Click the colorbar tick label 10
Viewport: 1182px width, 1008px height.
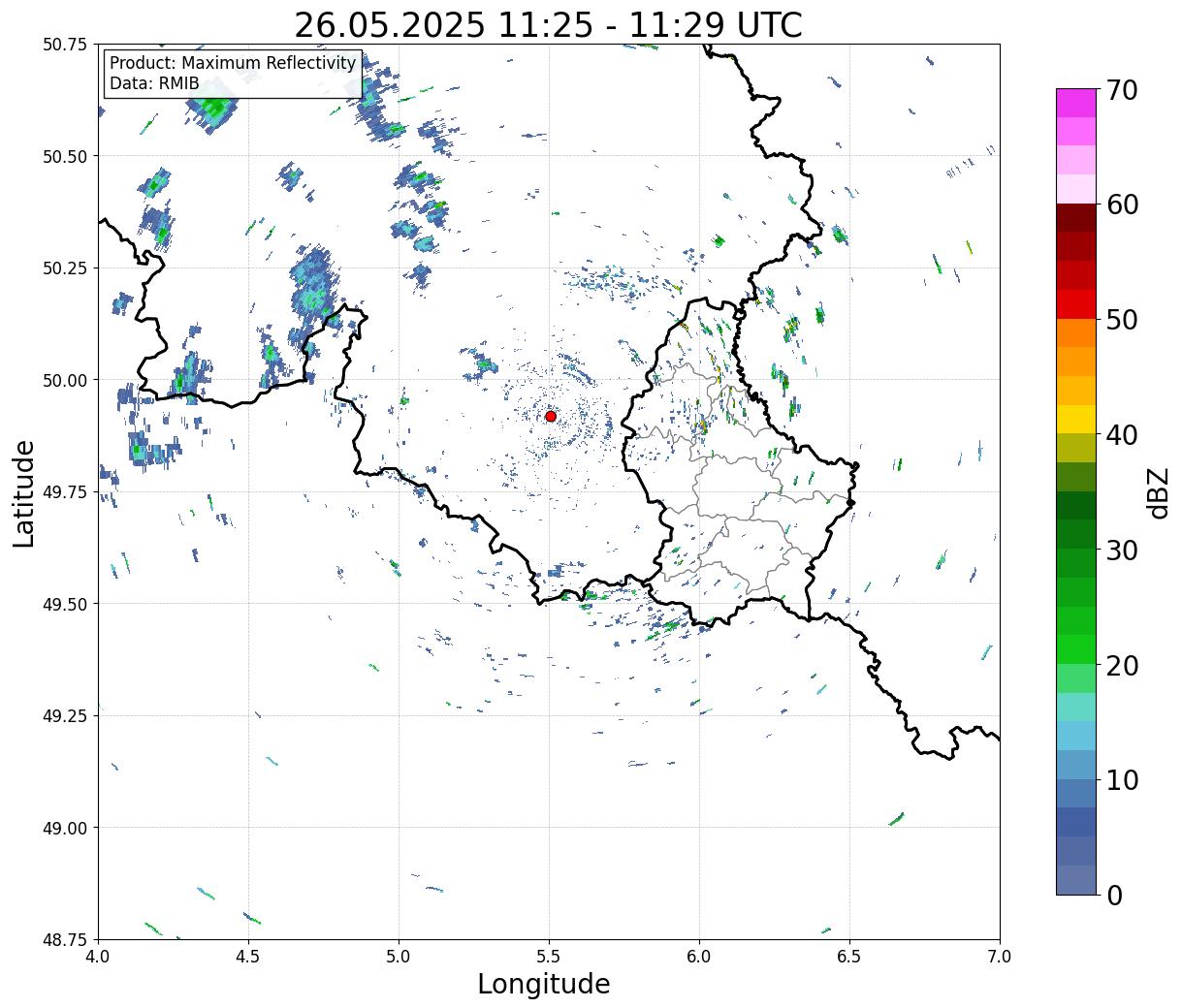1122,779
